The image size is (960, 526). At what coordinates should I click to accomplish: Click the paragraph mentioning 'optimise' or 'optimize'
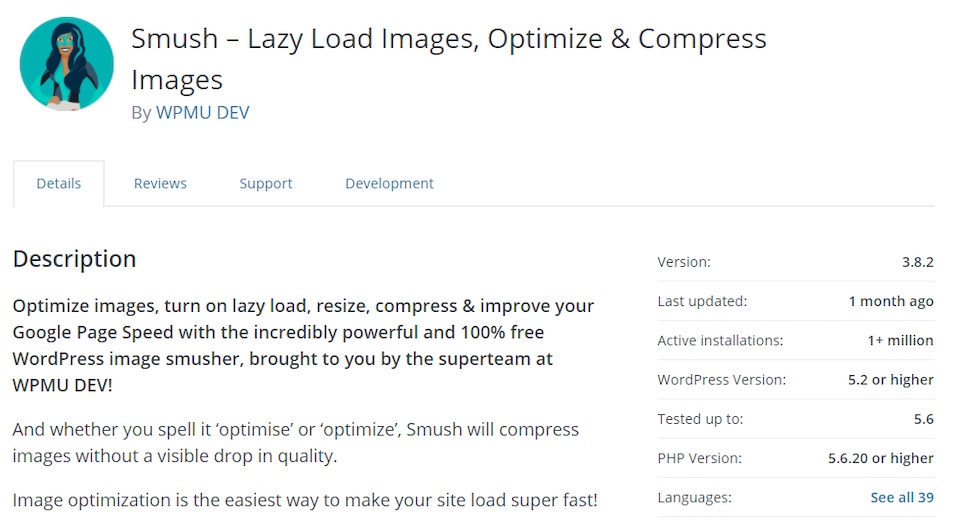coord(296,443)
